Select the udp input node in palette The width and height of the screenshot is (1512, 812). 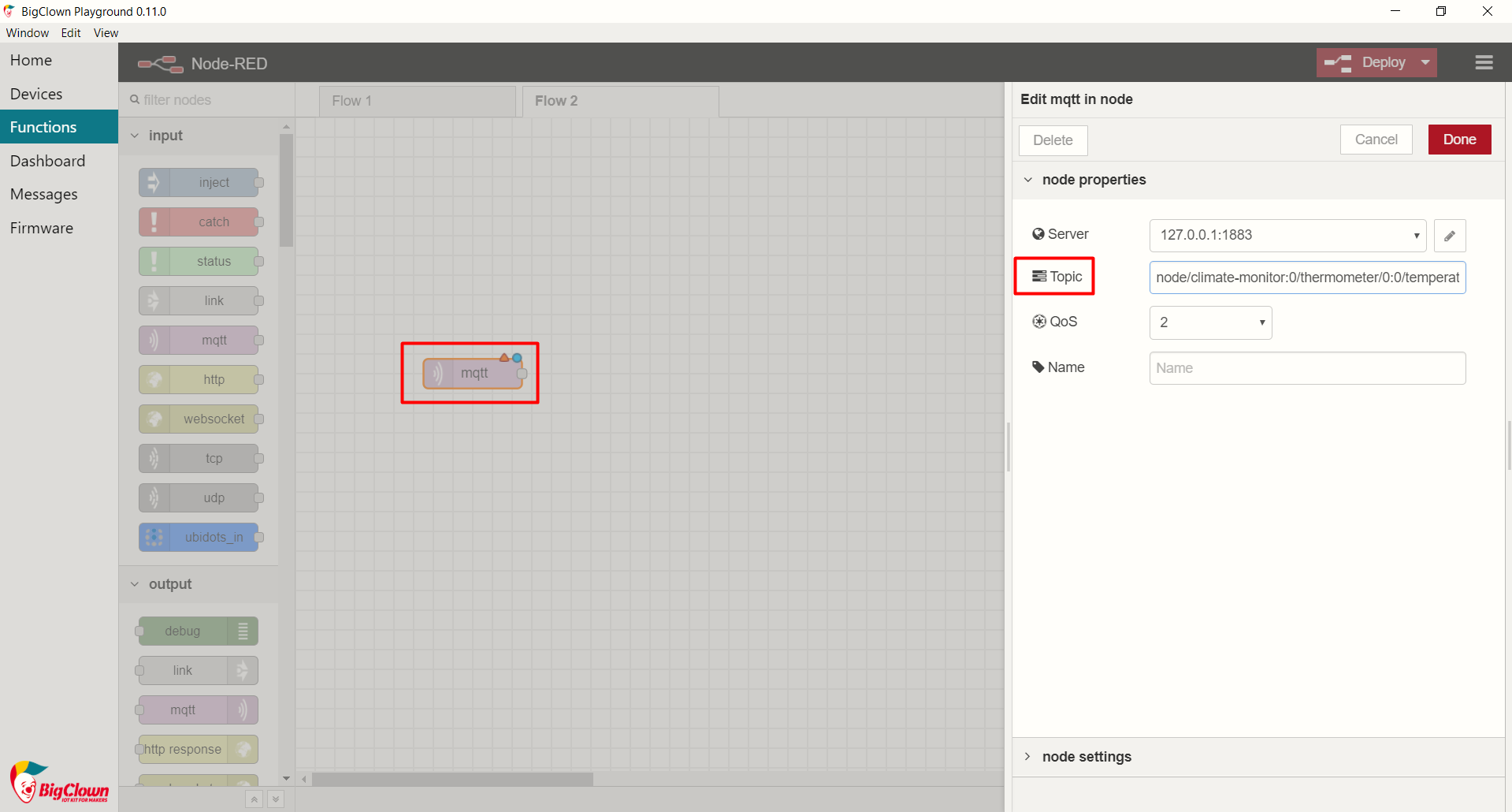(x=199, y=497)
